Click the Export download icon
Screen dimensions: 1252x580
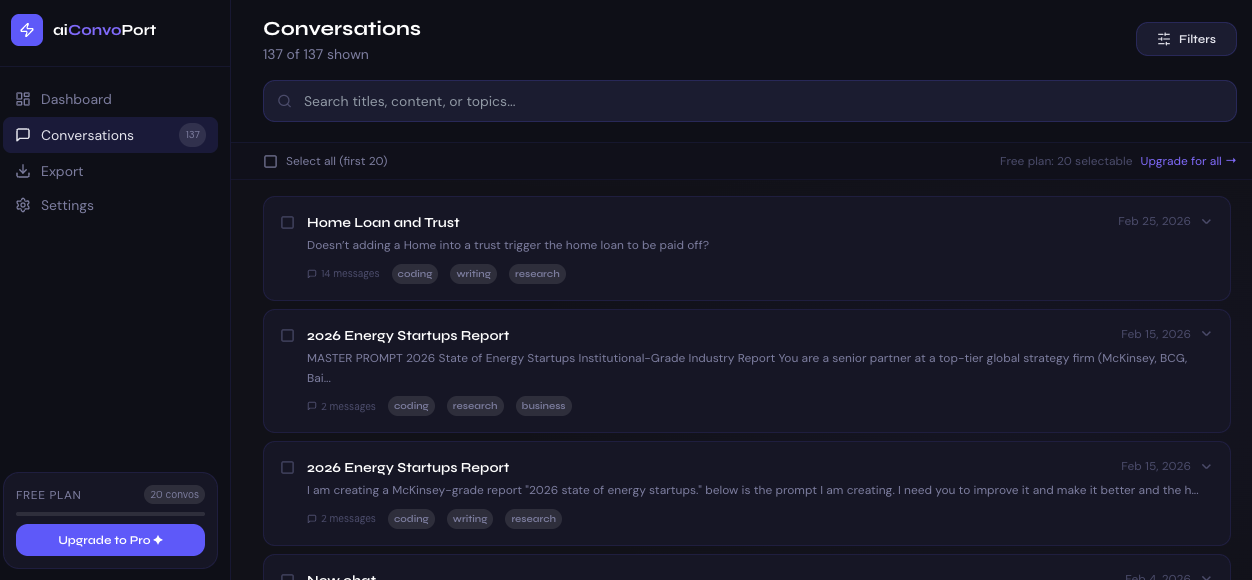pyautogui.click(x=23, y=171)
